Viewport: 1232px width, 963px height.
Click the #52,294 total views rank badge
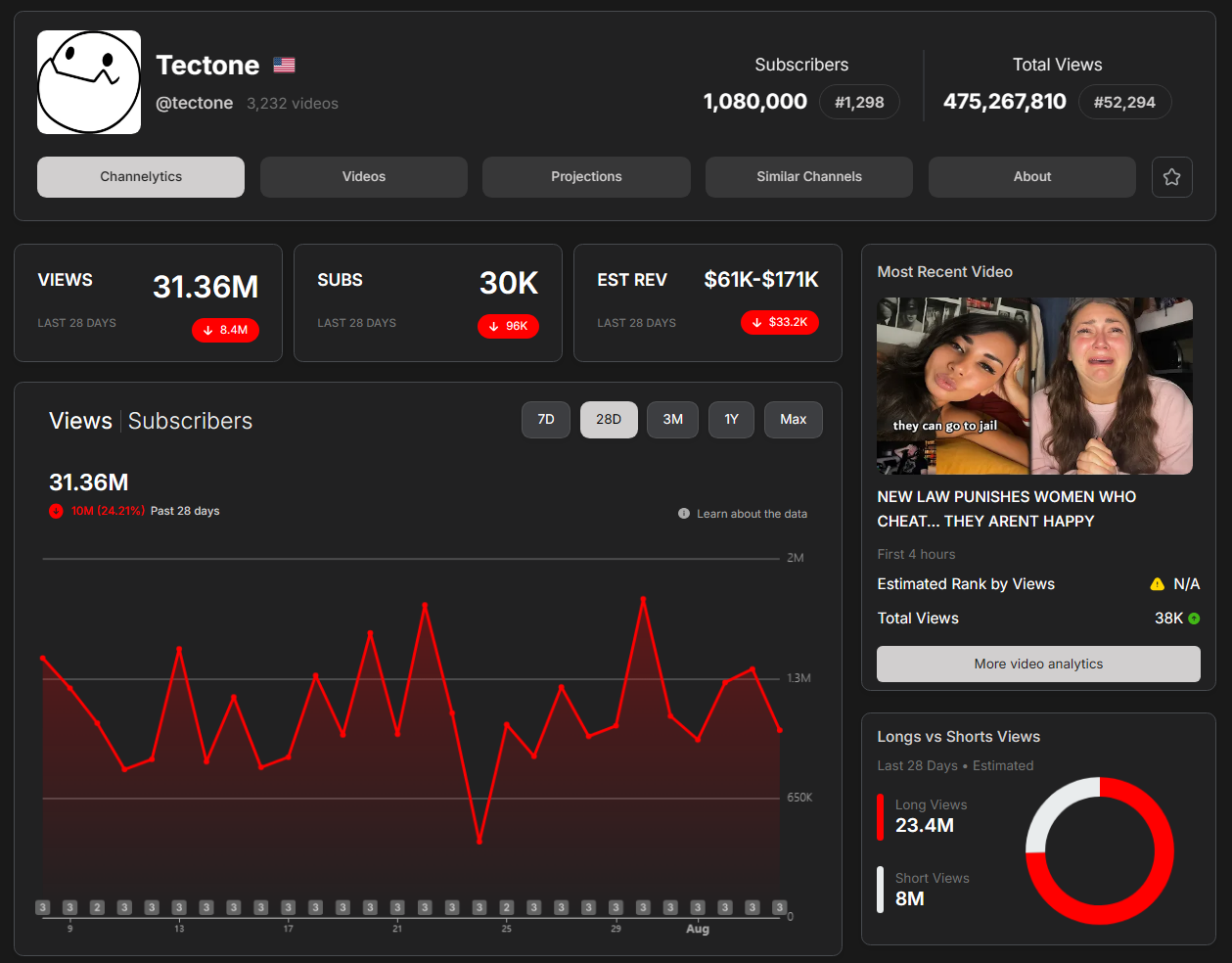coord(1124,102)
